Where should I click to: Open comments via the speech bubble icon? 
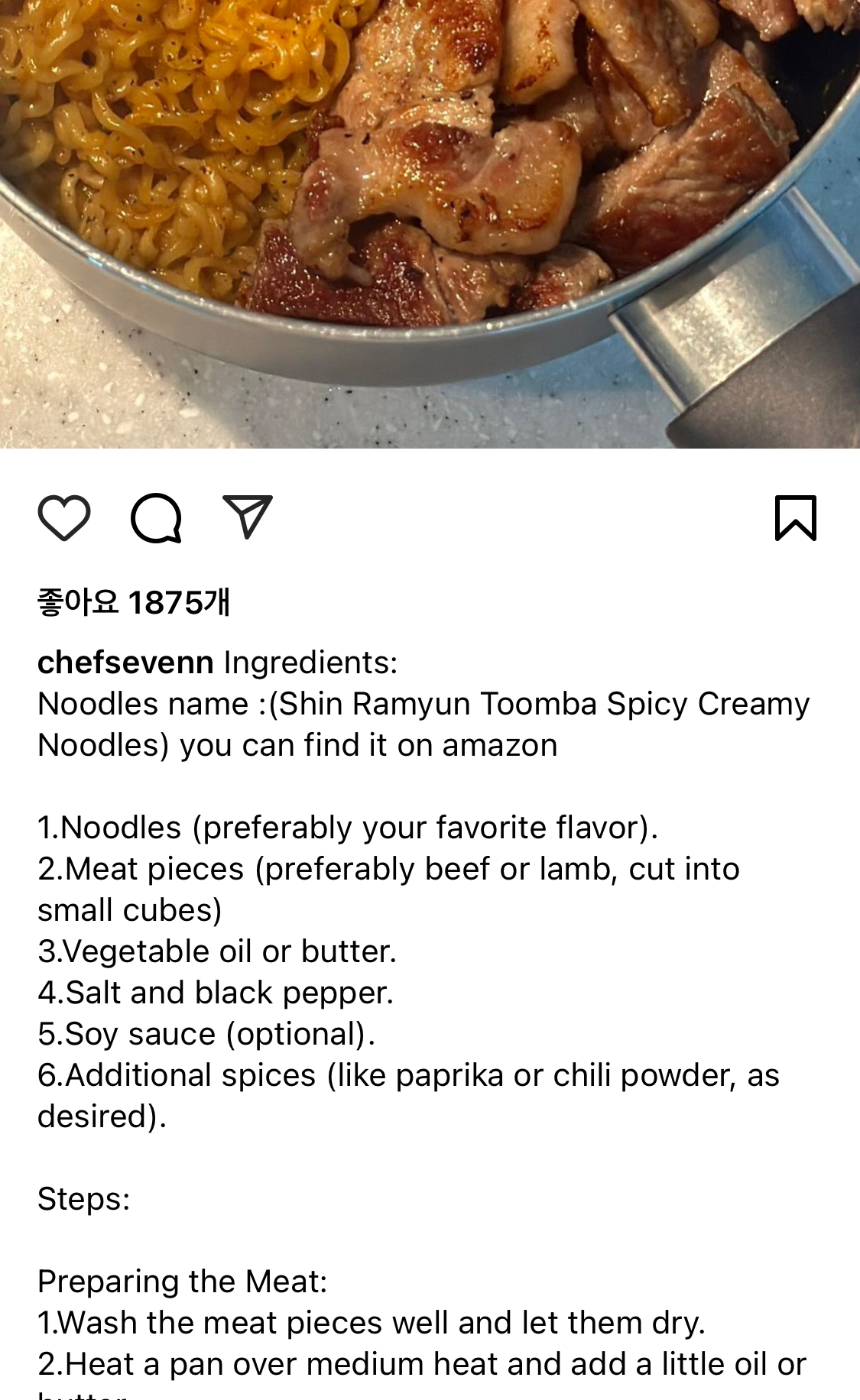(156, 518)
